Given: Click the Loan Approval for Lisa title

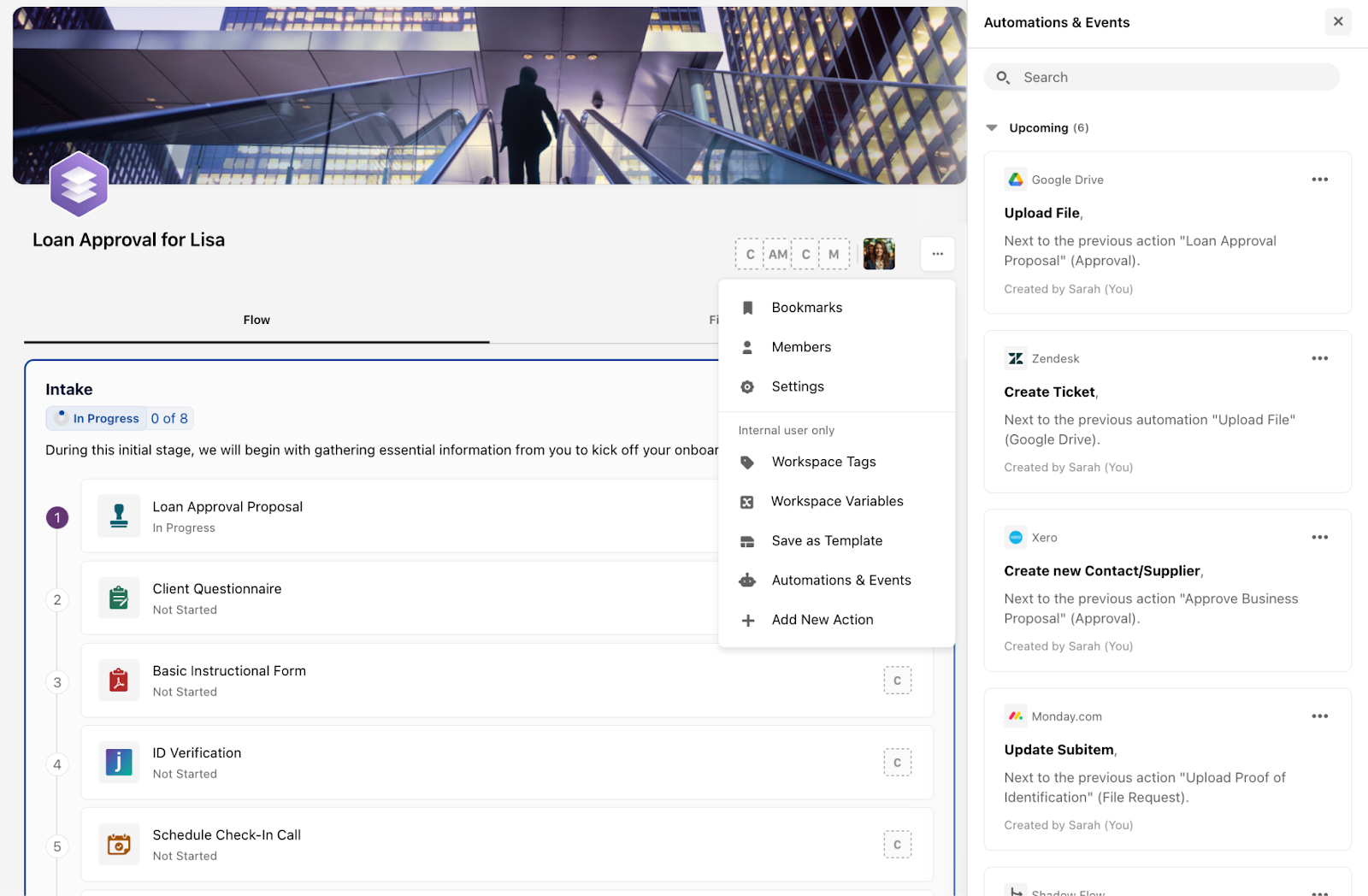Looking at the screenshot, I should pos(129,240).
